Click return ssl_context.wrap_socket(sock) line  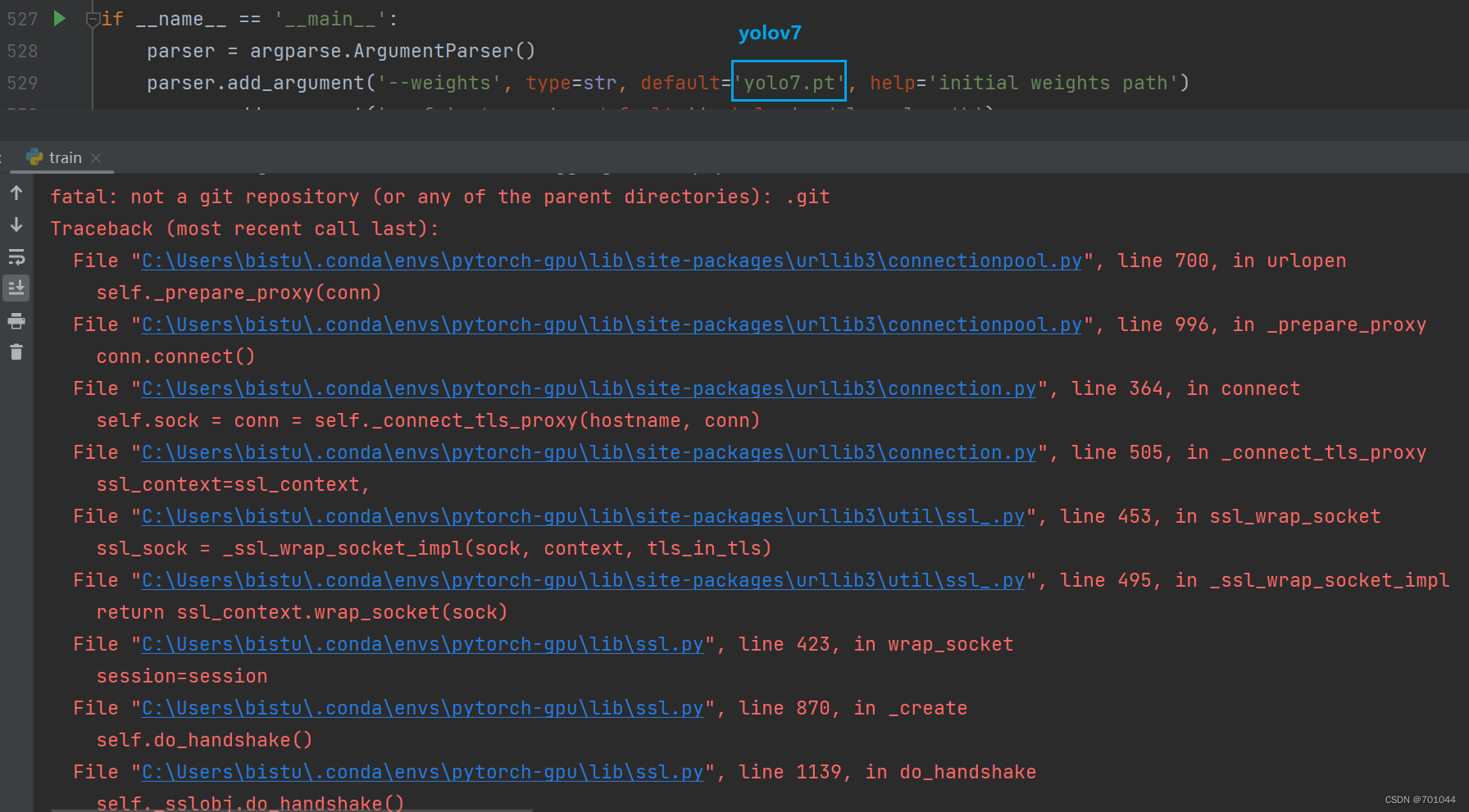(x=302, y=612)
